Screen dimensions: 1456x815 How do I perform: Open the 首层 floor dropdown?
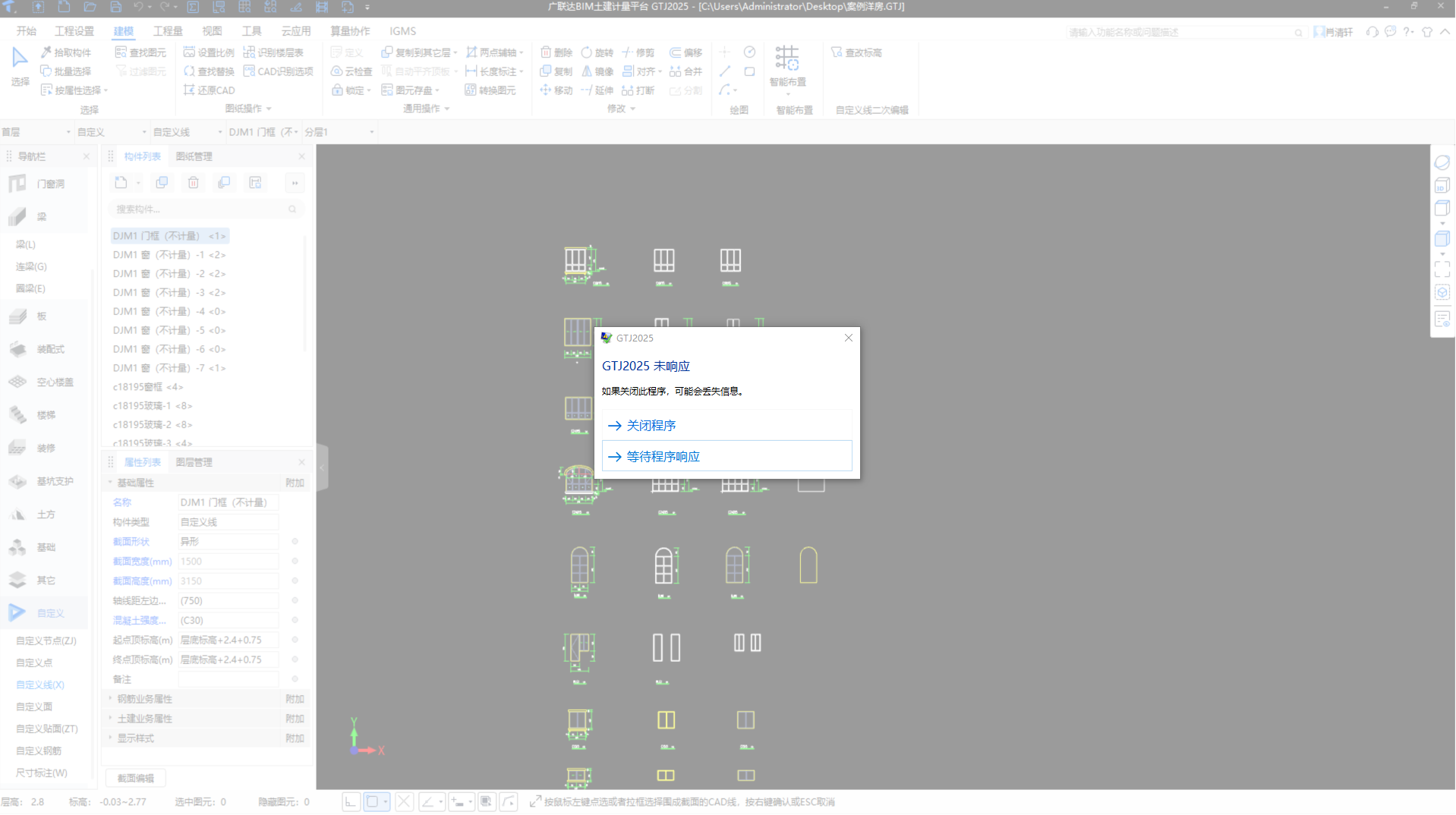click(36, 132)
